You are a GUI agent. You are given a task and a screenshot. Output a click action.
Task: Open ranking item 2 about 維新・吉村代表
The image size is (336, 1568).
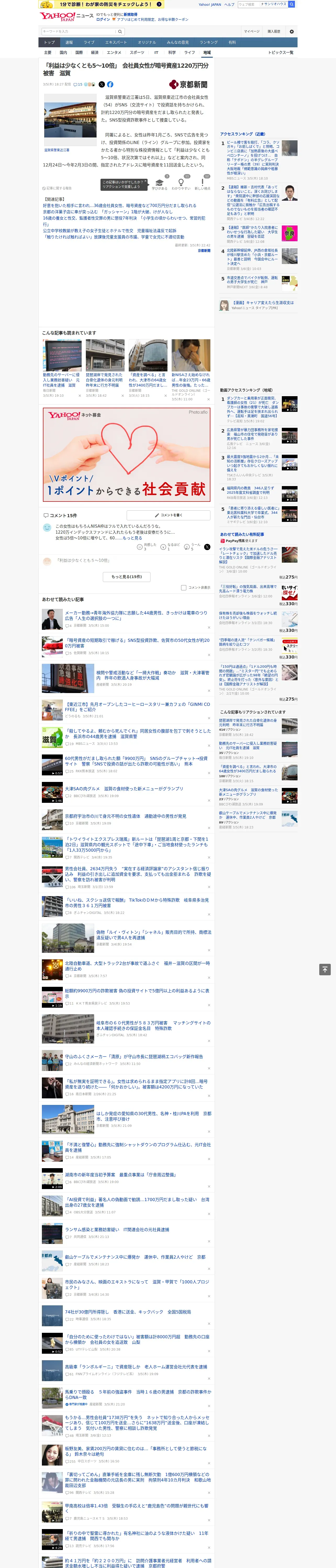click(259, 203)
